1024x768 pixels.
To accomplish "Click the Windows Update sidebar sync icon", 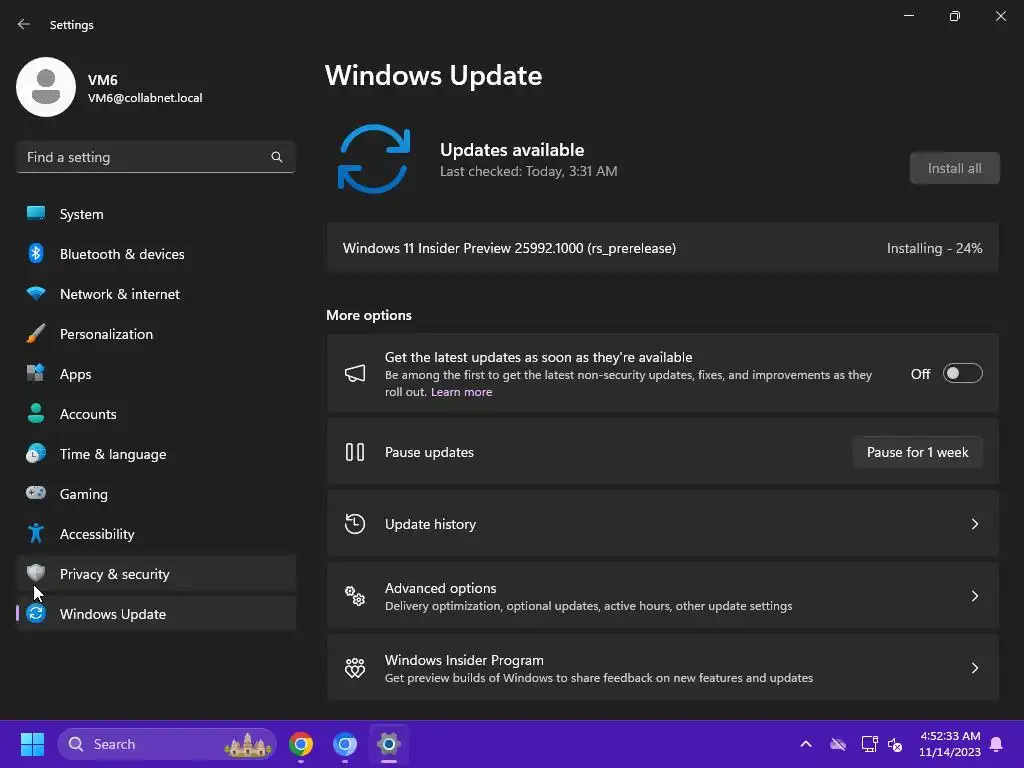I will pos(36,613).
